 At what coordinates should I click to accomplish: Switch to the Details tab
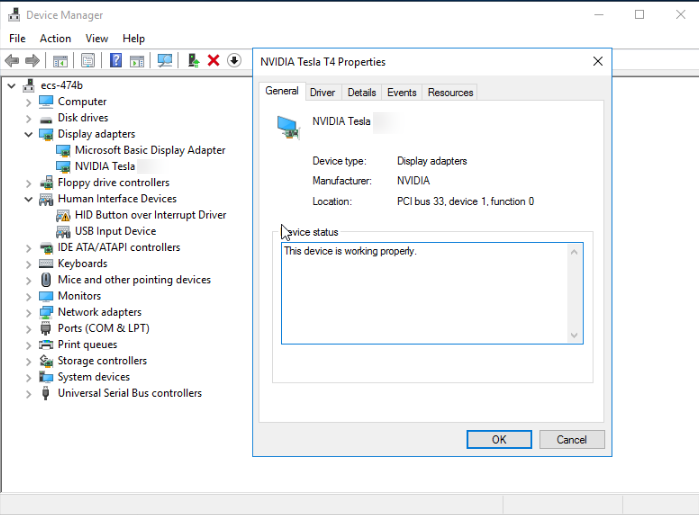(362, 92)
